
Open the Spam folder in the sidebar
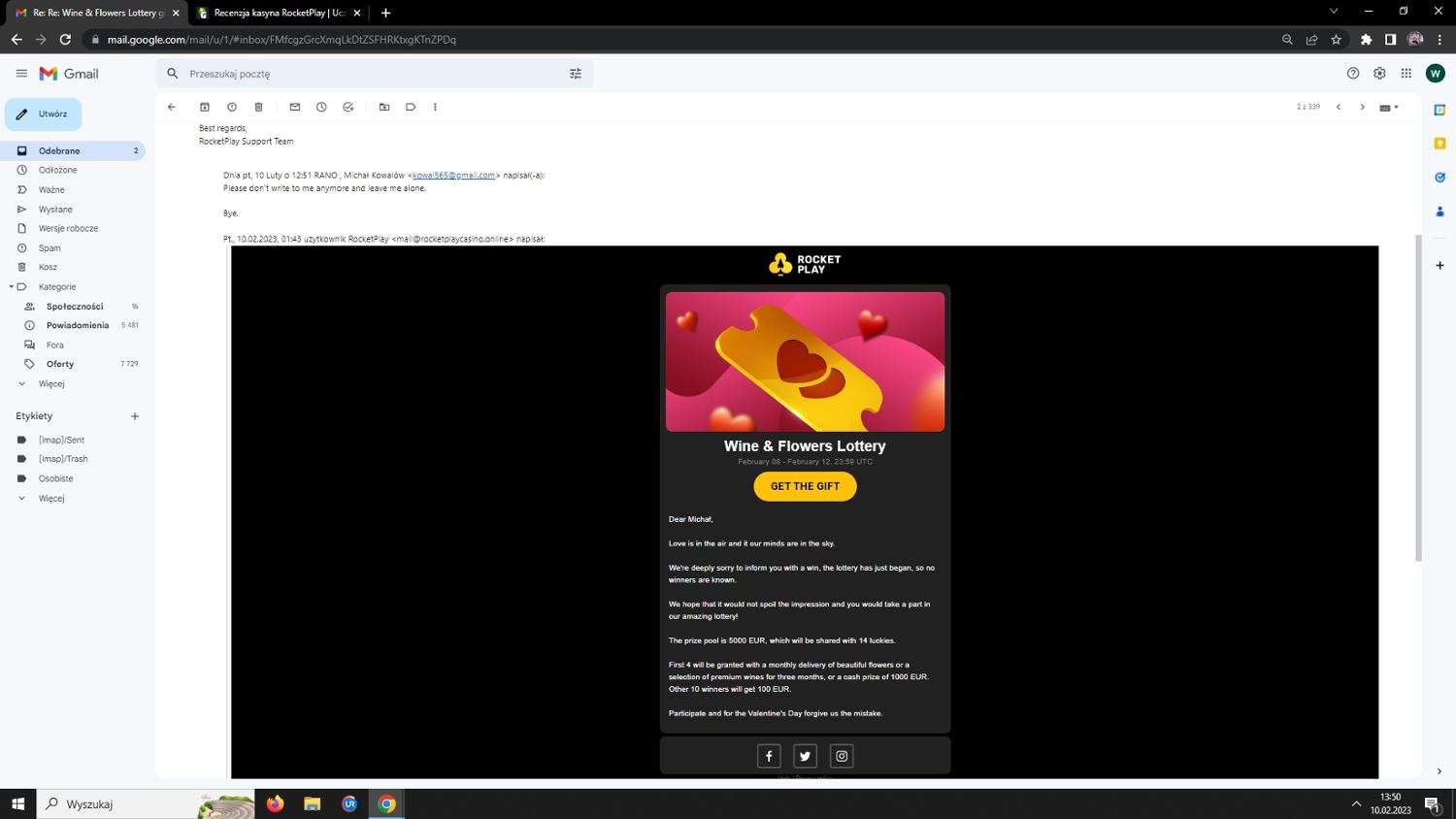[50, 248]
